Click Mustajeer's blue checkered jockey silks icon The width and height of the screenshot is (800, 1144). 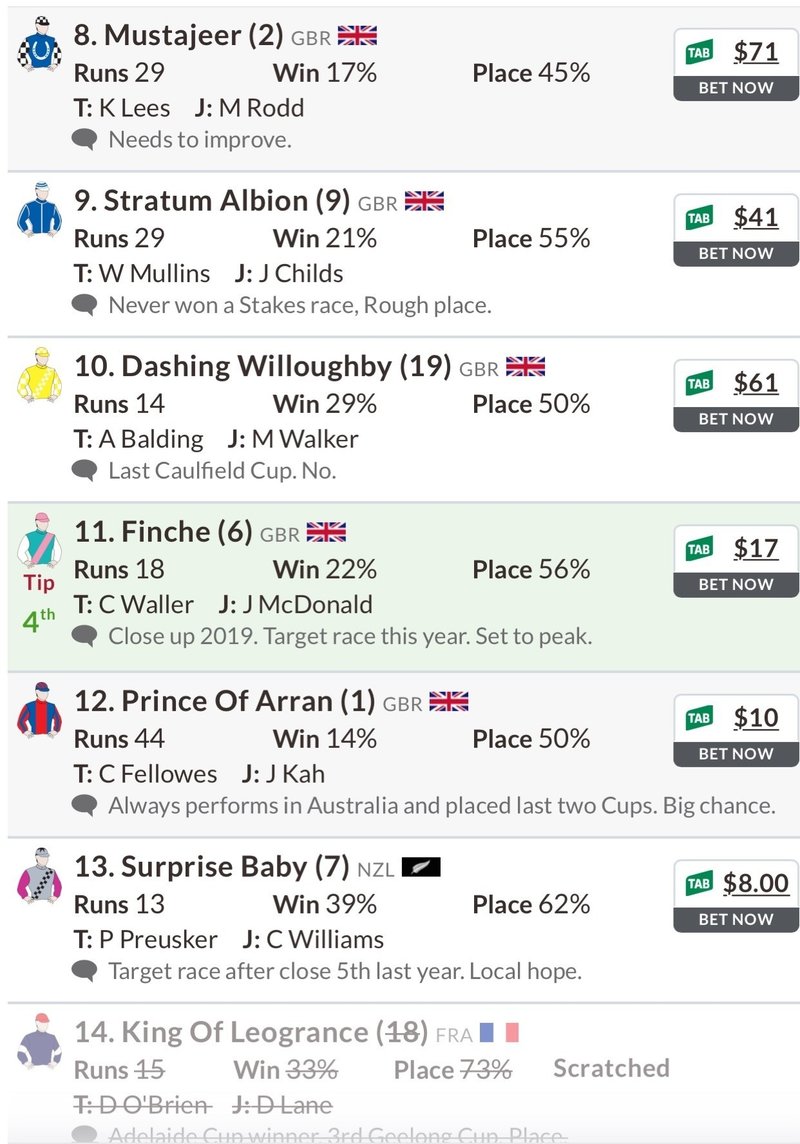[x=40, y=44]
